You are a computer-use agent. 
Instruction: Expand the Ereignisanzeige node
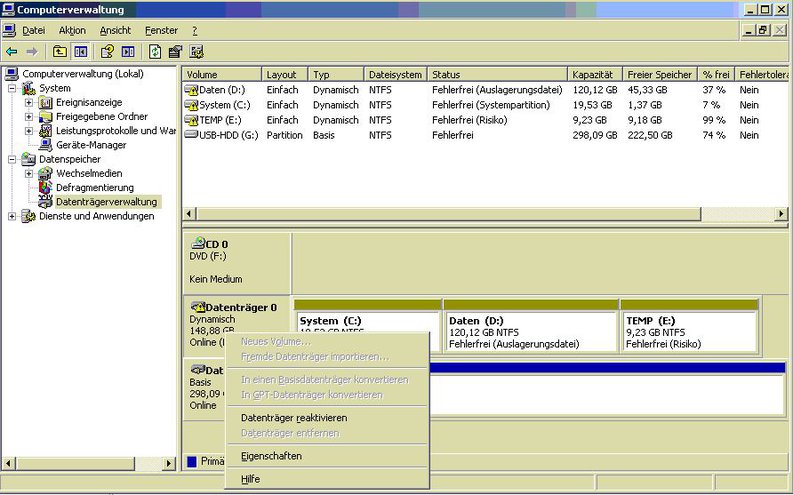29,103
